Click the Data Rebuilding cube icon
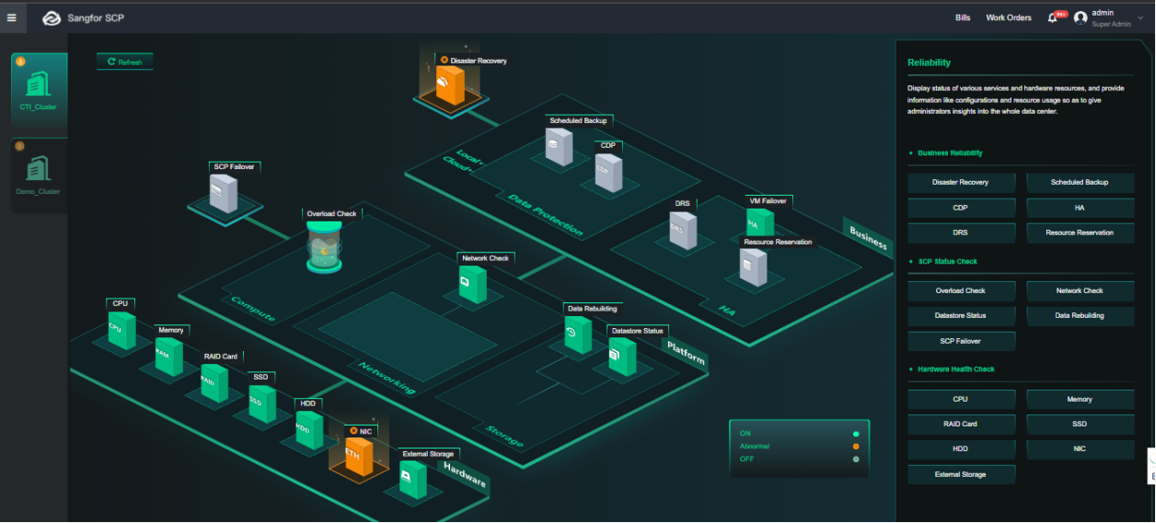 (578, 335)
